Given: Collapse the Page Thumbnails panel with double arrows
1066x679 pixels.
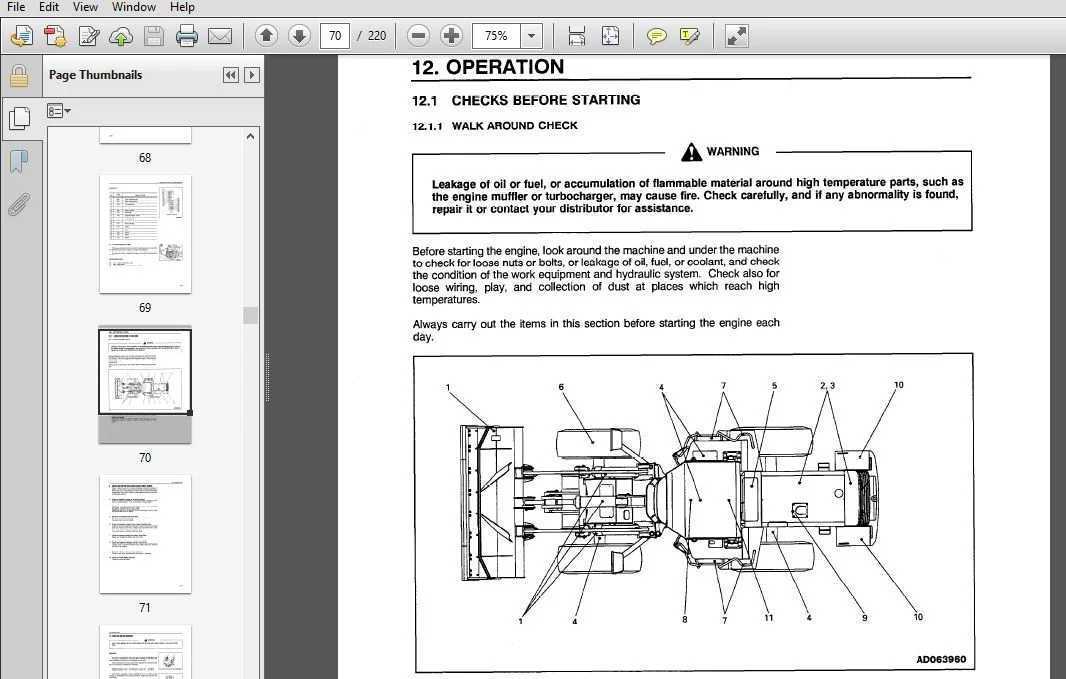Looking at the screenshot, I should [x=230, y=75].
